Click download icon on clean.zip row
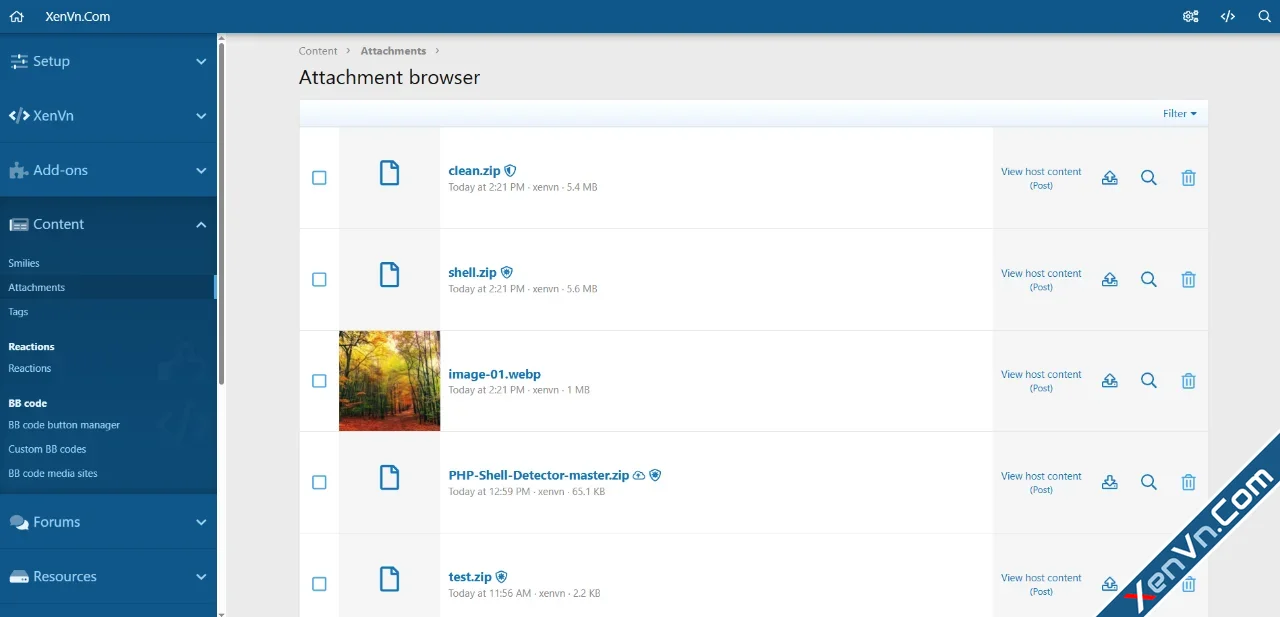The height and width of the screenshot is (617, 1280). 1109,178
